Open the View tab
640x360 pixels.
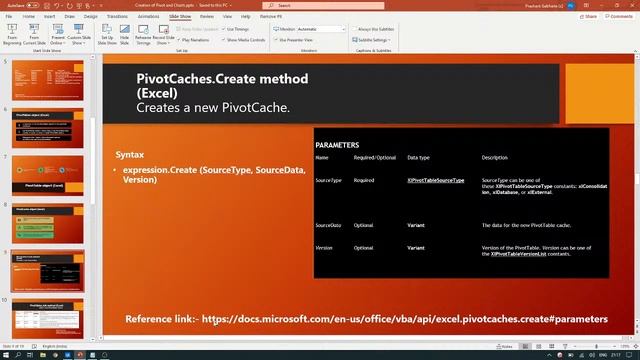click(227, 17)
